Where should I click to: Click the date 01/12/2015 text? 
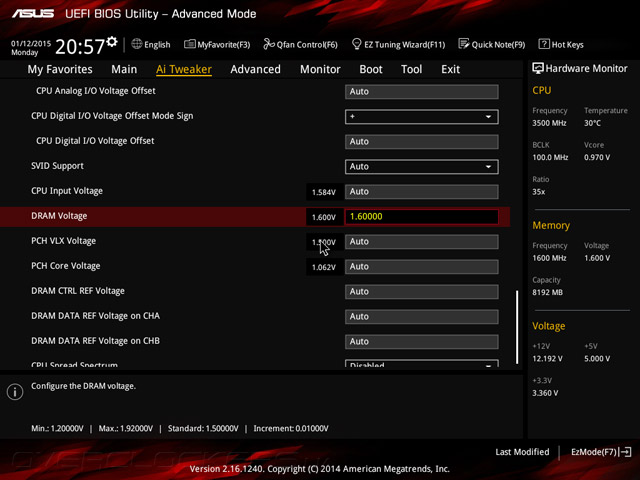31,43
